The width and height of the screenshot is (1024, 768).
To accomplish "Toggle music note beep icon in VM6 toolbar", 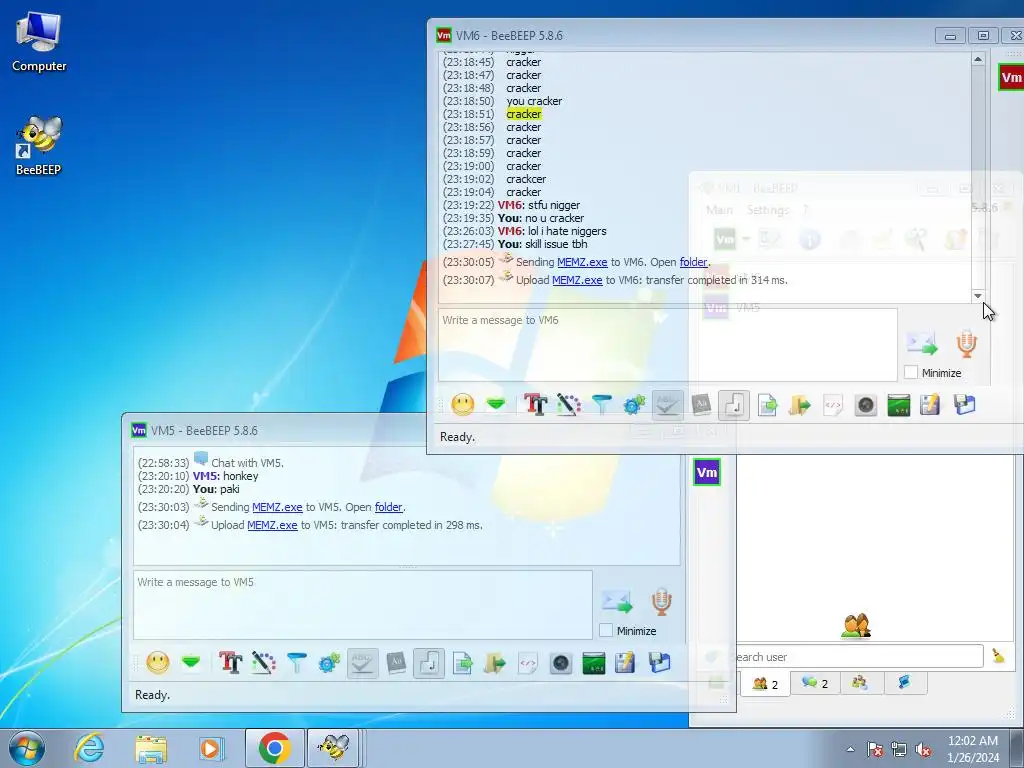I will click(734, 405).
